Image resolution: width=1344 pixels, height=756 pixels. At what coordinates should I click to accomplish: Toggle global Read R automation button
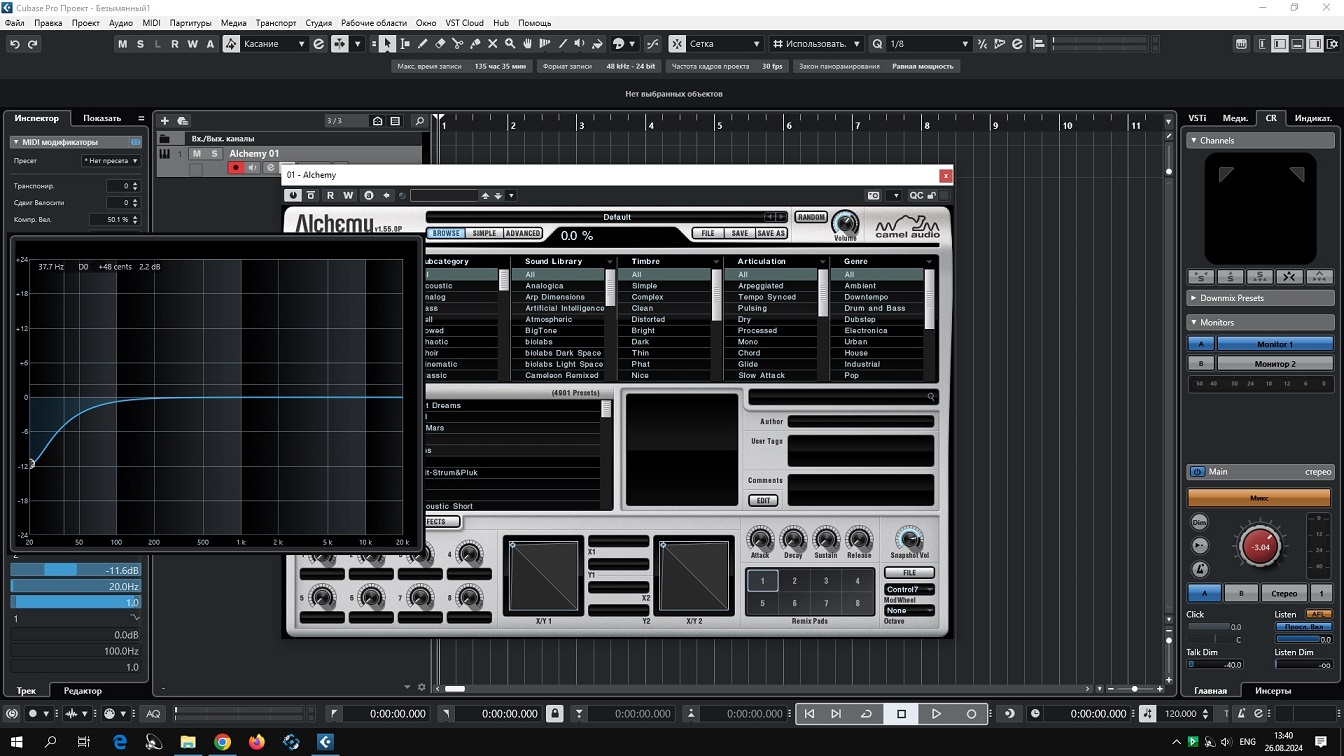[x=175, y=44]
